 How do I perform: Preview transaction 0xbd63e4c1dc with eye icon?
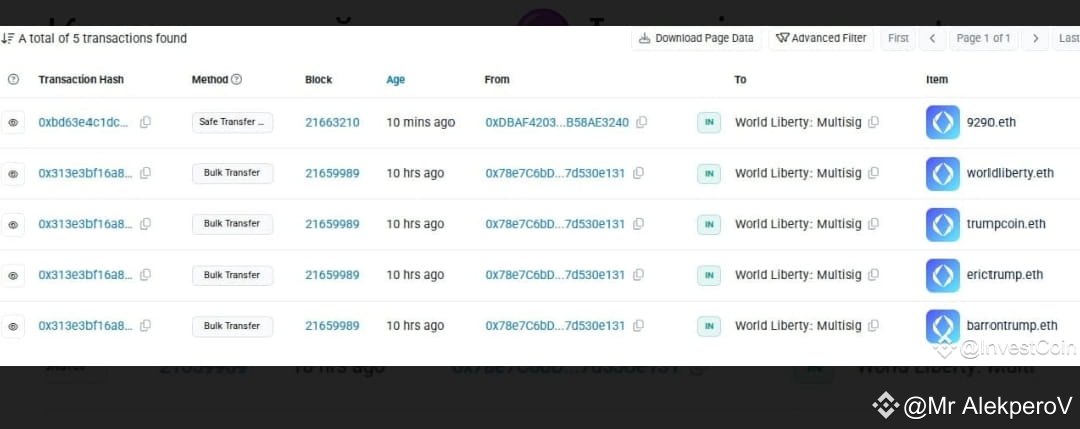(12, 123)
